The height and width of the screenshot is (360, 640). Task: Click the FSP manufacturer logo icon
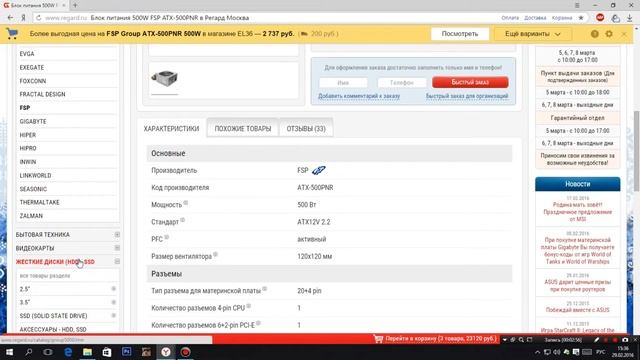coord(318,170)
